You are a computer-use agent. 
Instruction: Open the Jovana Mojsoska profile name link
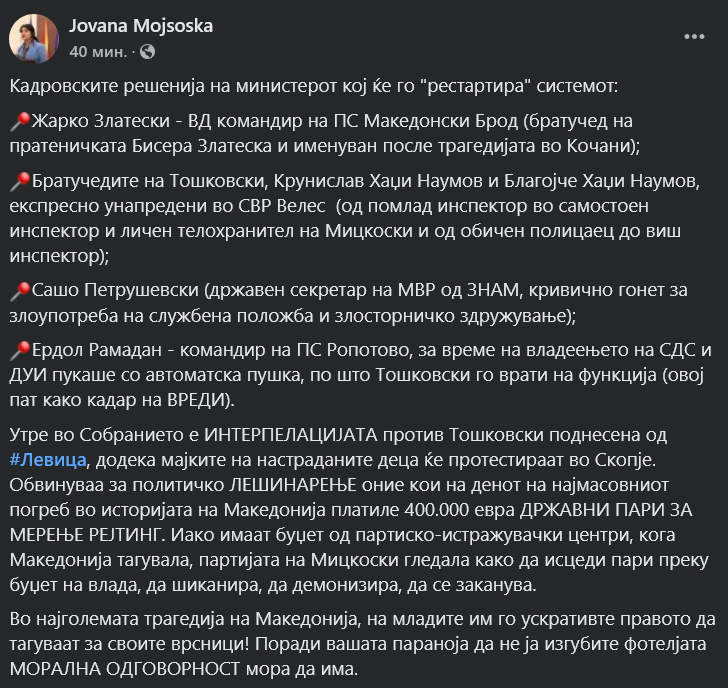(x=142, y=25)
